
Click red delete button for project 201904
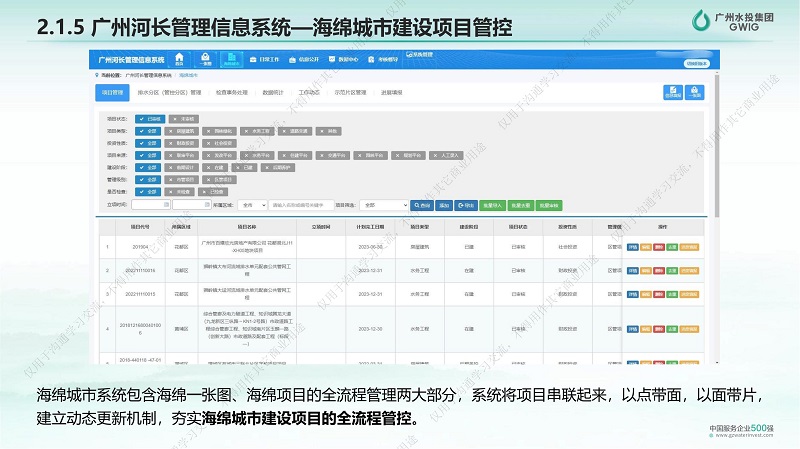(x=659, y=247)
